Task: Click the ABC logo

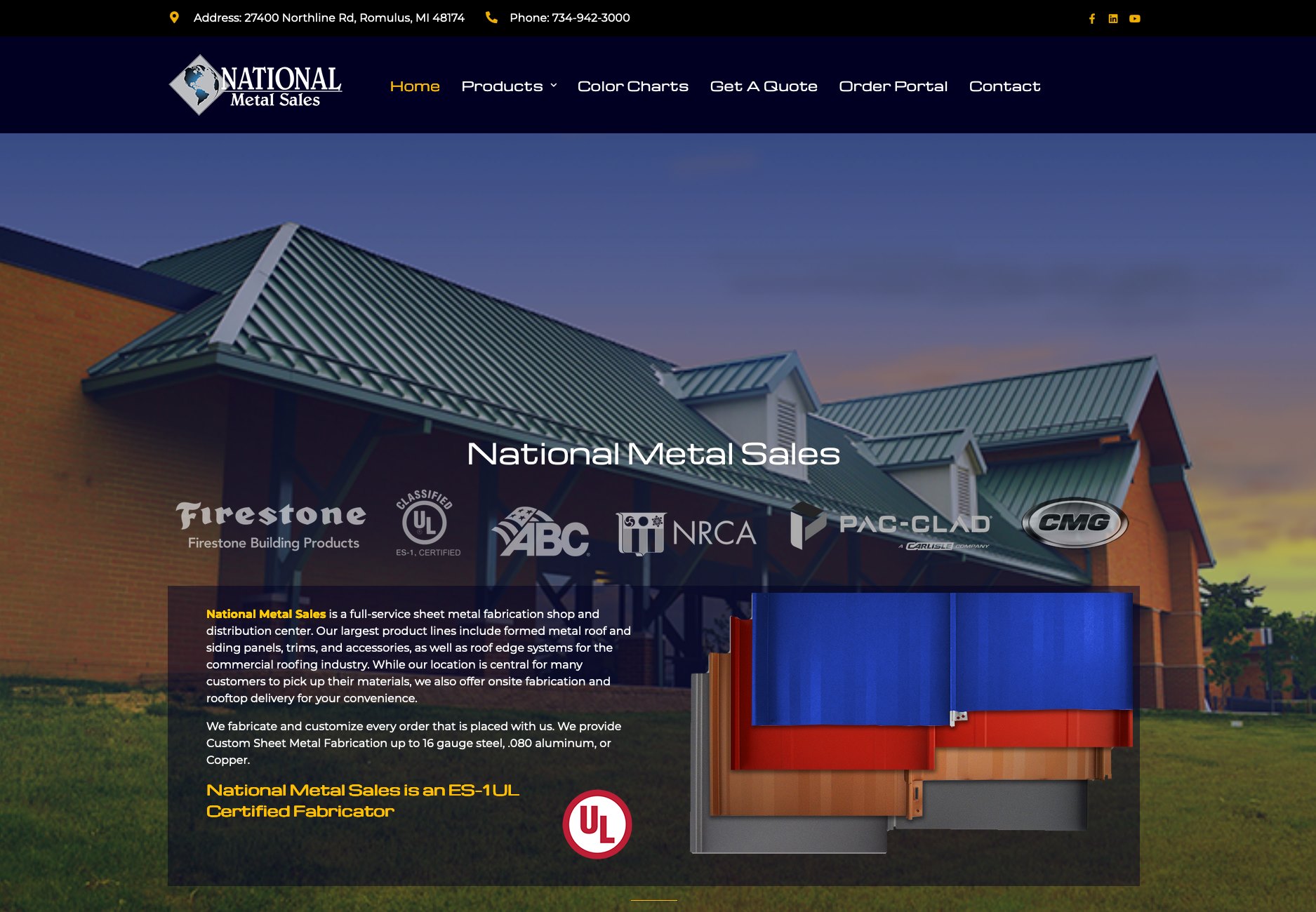Action: 540,531
